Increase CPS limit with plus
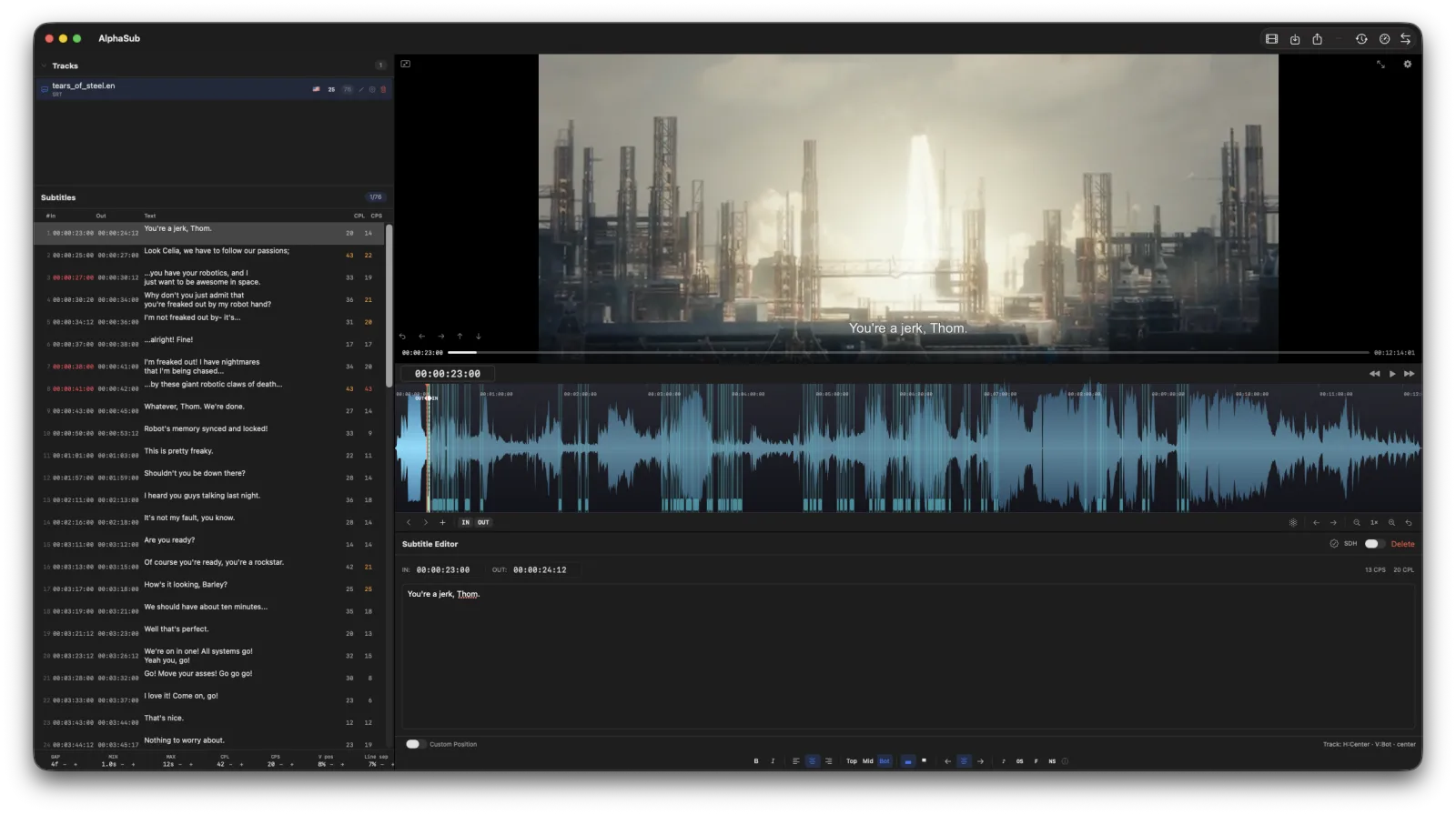 click(x=292, y=764)
